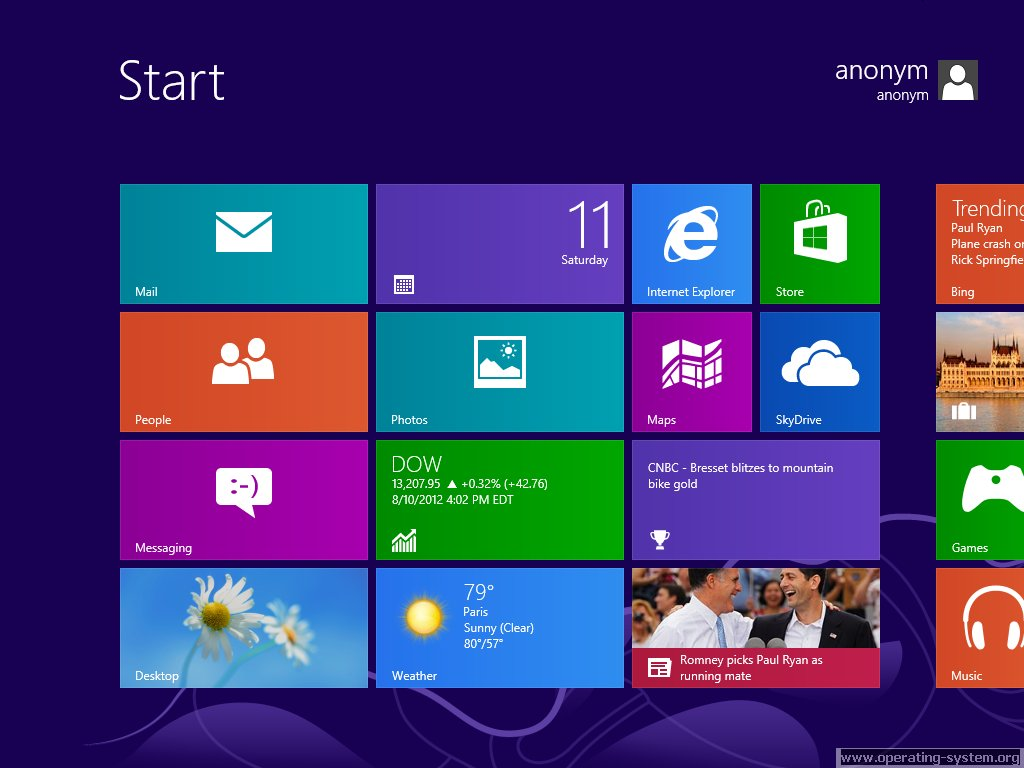This screenshot has width=1024, height=768.
Task: Open CNBC Bresset mountain bike gold tile
Action: pos(755,499)
